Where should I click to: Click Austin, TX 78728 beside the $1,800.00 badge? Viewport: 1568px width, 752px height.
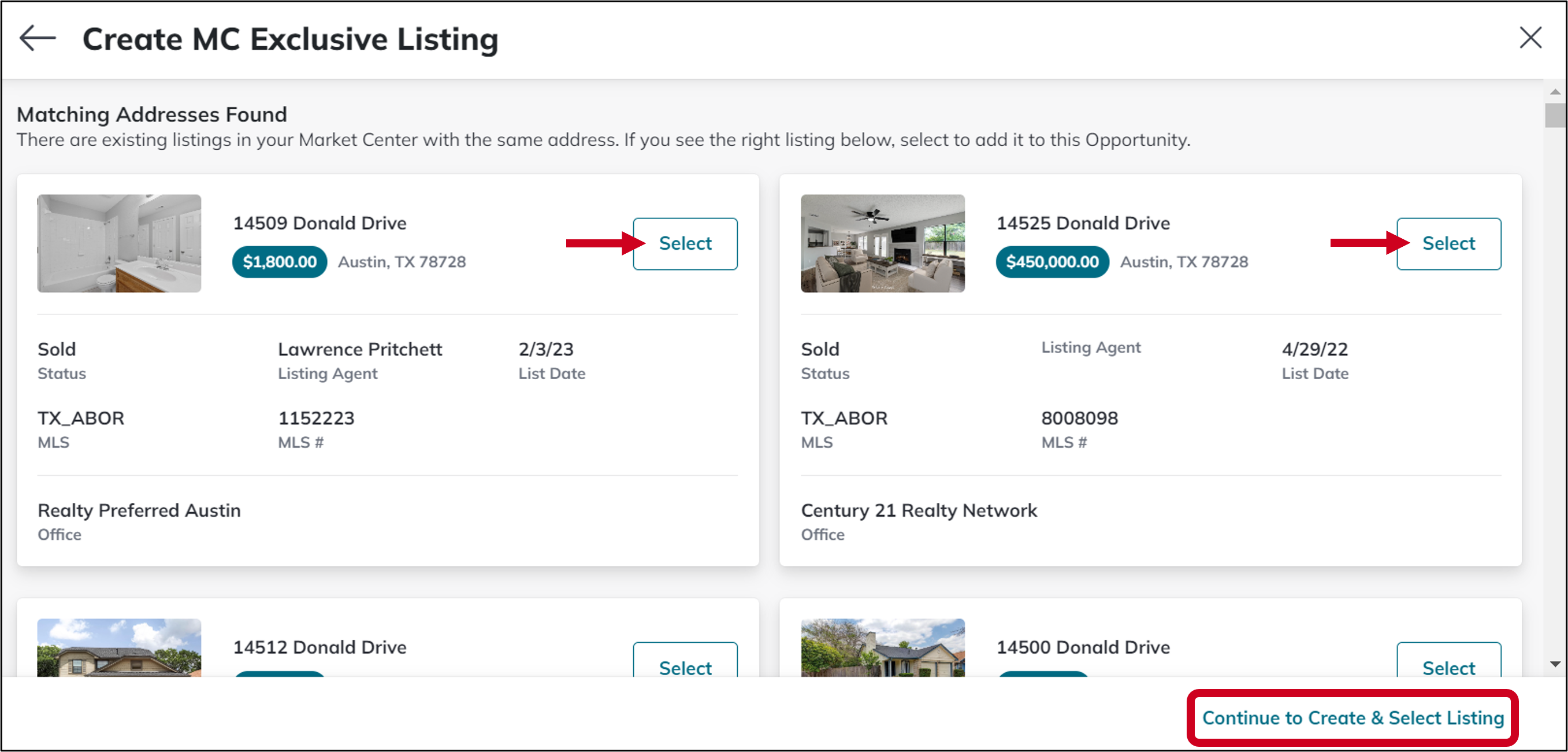click(x=402, y=262)
